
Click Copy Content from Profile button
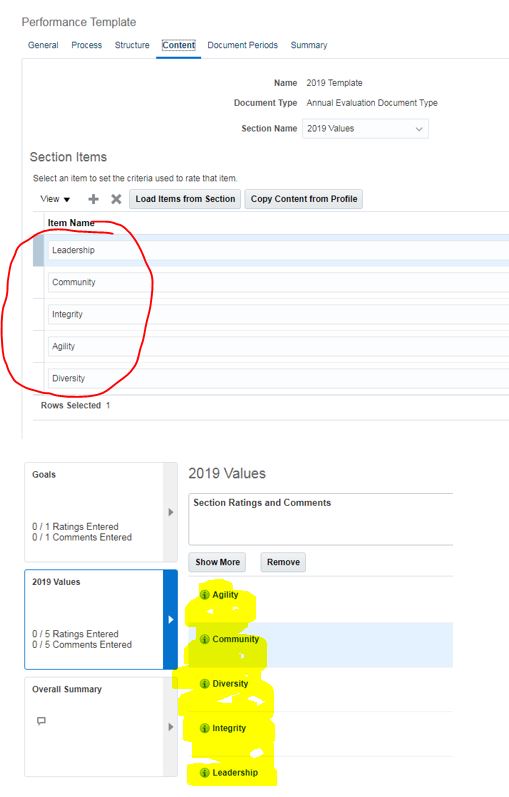pos(304,199)
